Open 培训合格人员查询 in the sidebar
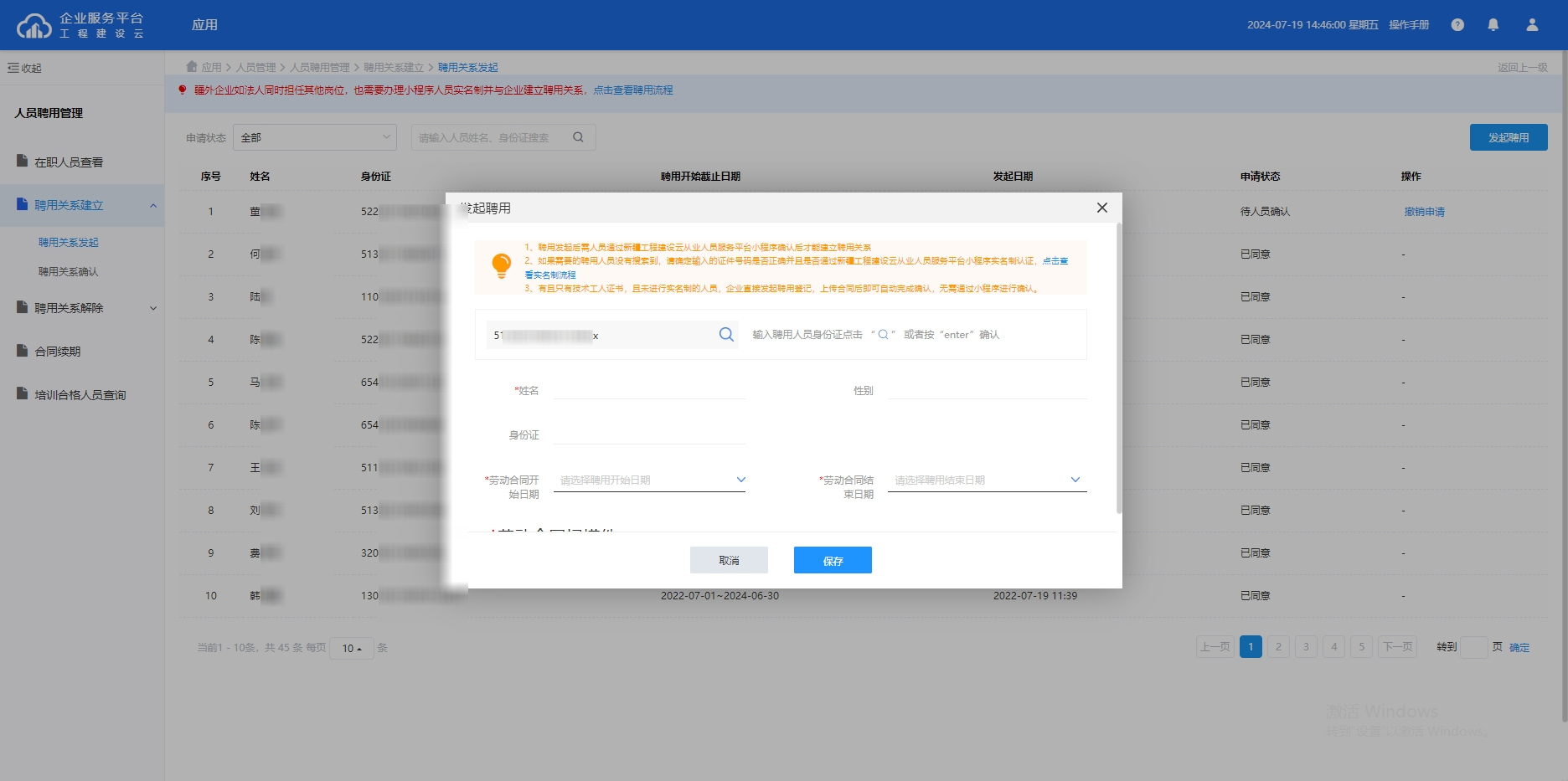Viewport: 1568px width, 781px height. click(80, 395)
